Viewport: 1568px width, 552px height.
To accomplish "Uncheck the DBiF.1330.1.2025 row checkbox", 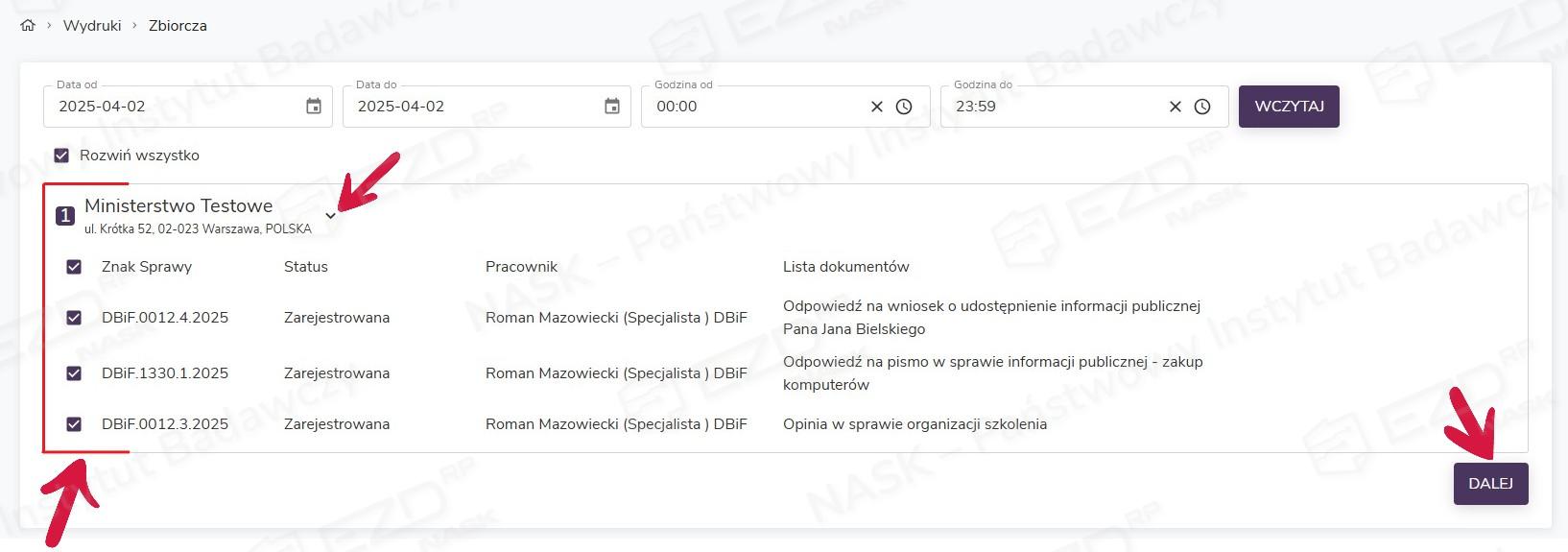I will point(74,373).
